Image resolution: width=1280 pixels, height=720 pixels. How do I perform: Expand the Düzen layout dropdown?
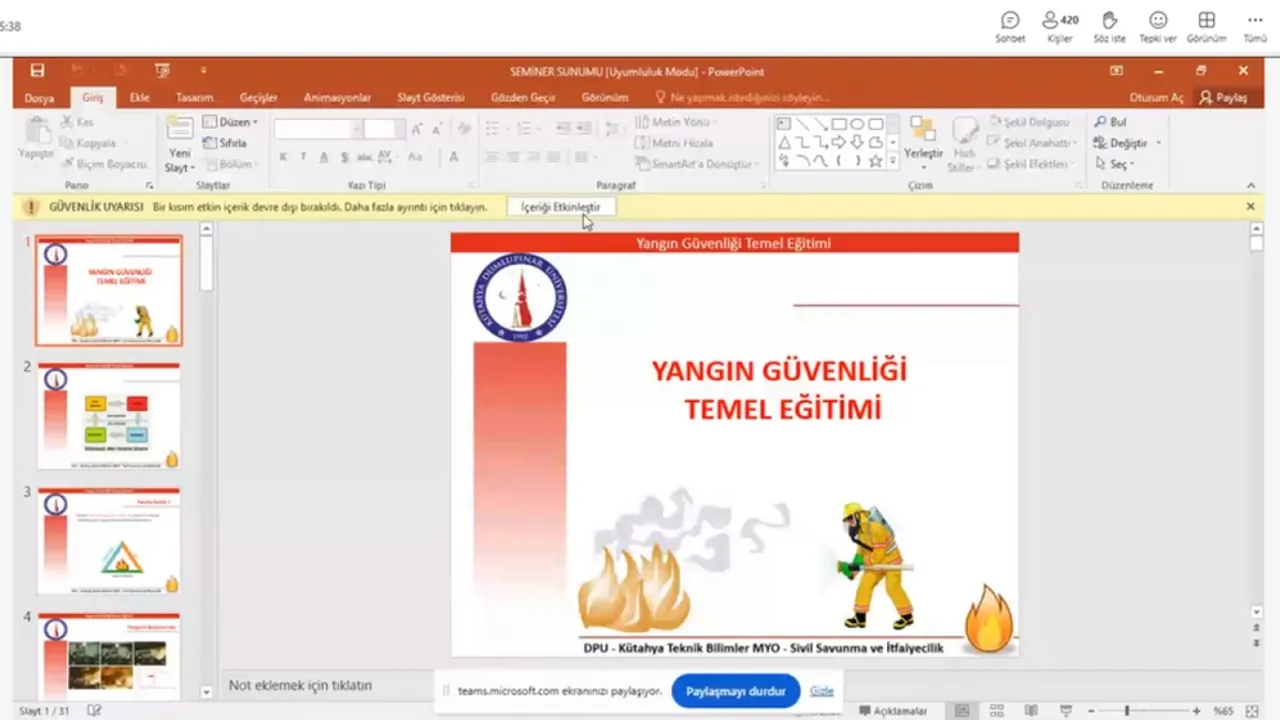[231, 122]
